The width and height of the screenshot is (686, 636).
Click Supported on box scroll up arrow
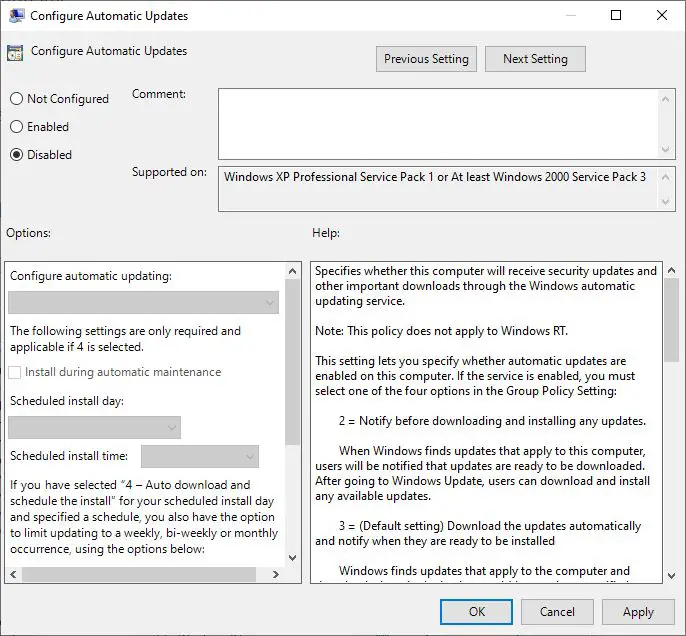click(x=665, y=177)
